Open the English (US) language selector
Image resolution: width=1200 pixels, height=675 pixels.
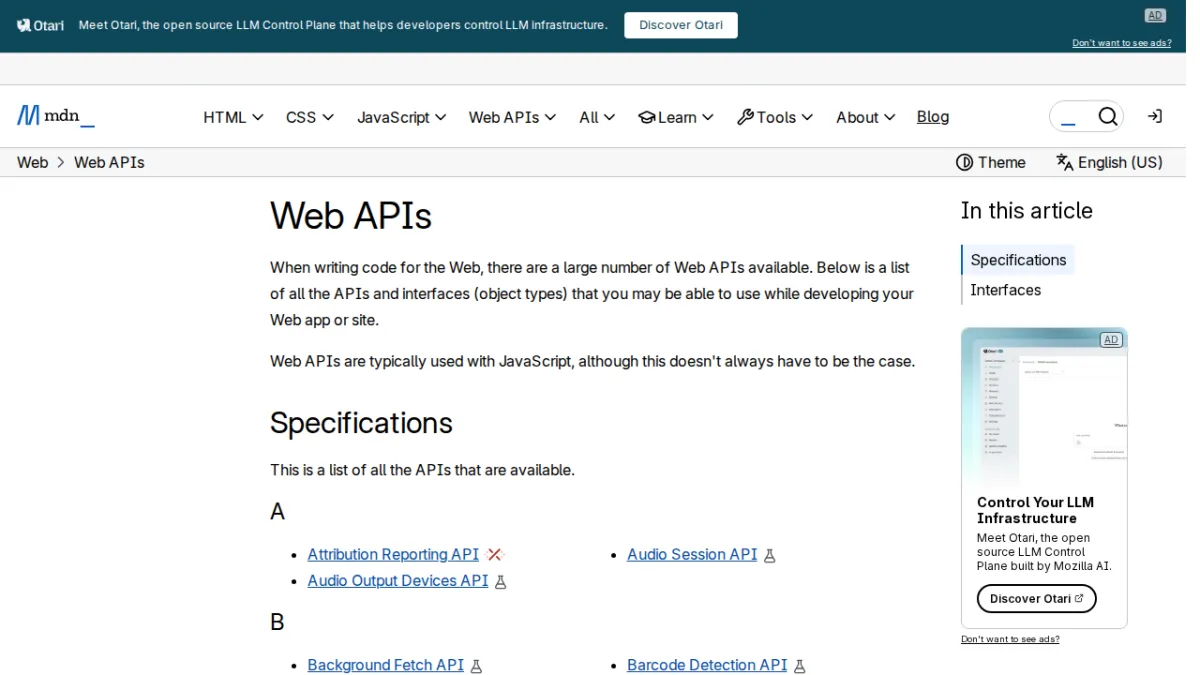[x=1110, y=162]
